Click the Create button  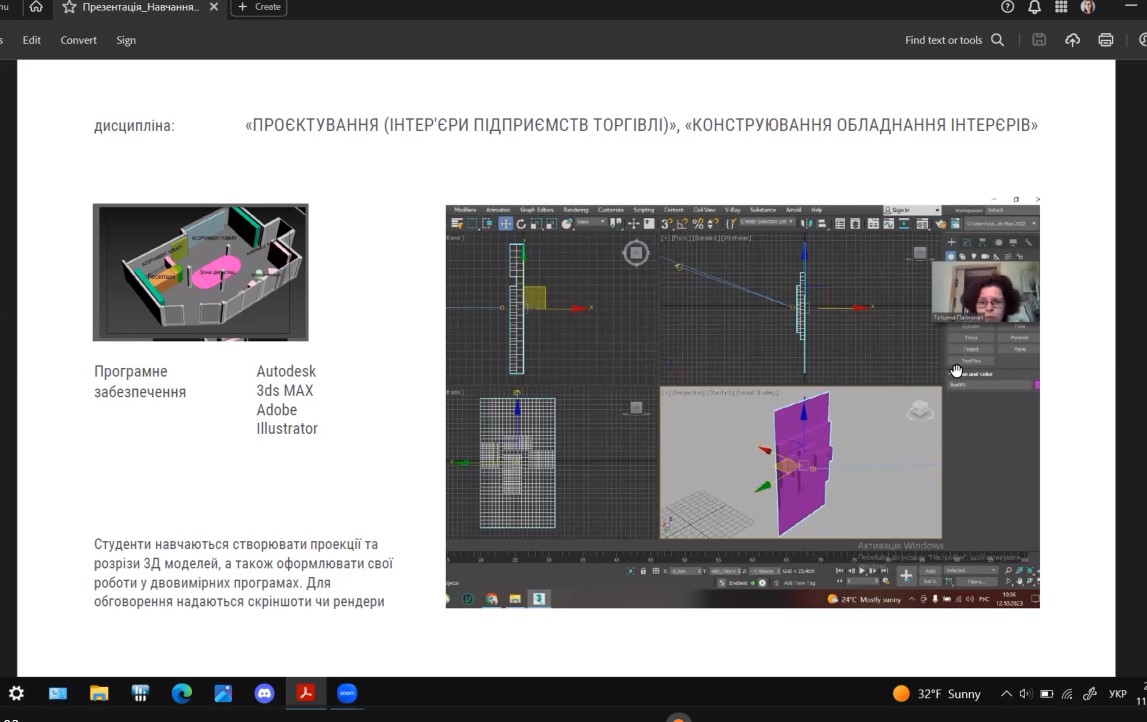[259, 7]
